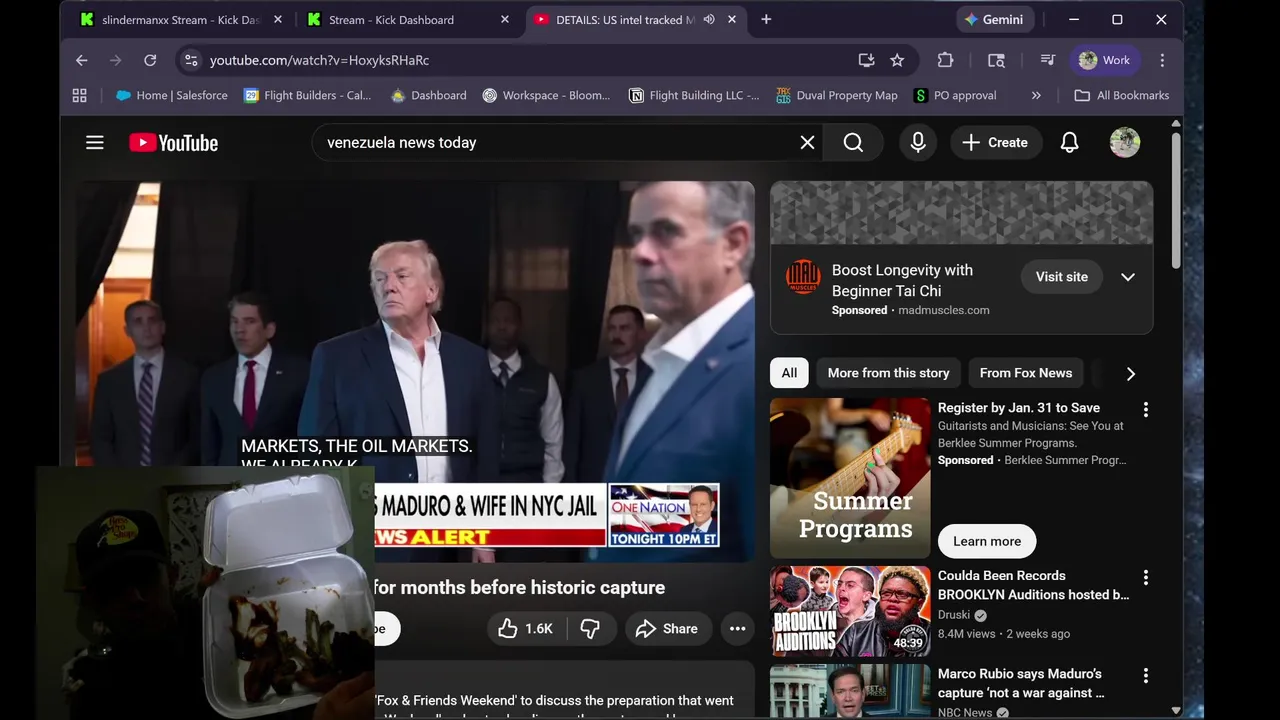Select the From Fox News chip
Screen dimensions: 1280x720
tap(1025, 373)
